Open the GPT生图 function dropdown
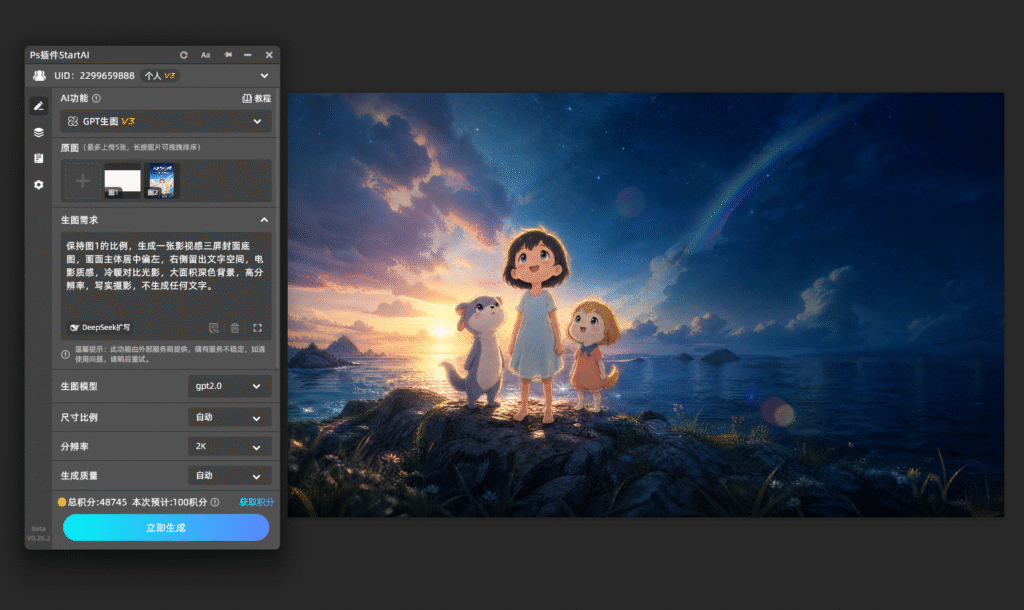Image resolution: width=1024 pixels, height=610 pixels. click(166, 121)
